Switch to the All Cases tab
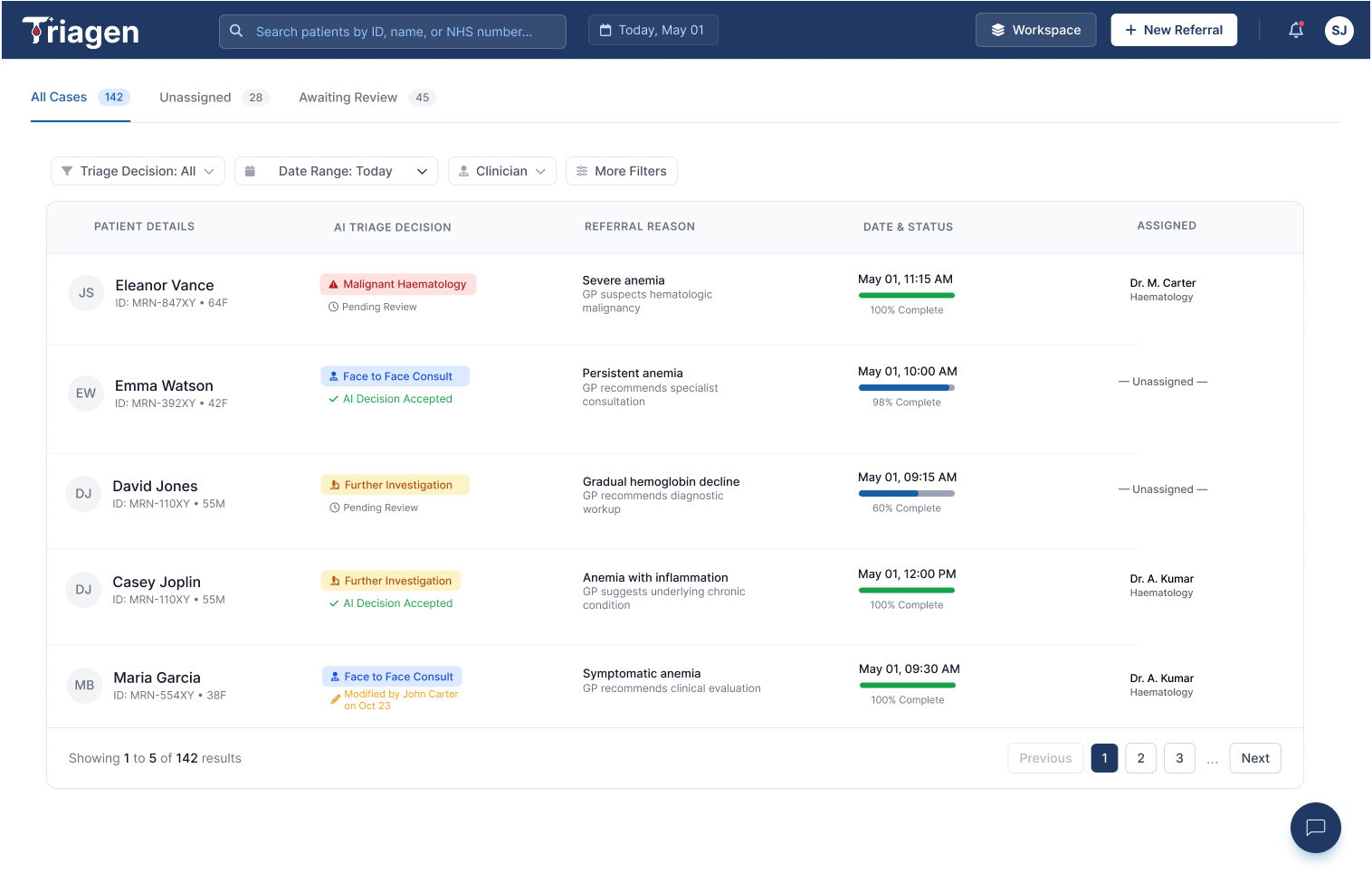Image resolution: width=1372 pixels, height=882 pixels. click(x=80, y=98)
